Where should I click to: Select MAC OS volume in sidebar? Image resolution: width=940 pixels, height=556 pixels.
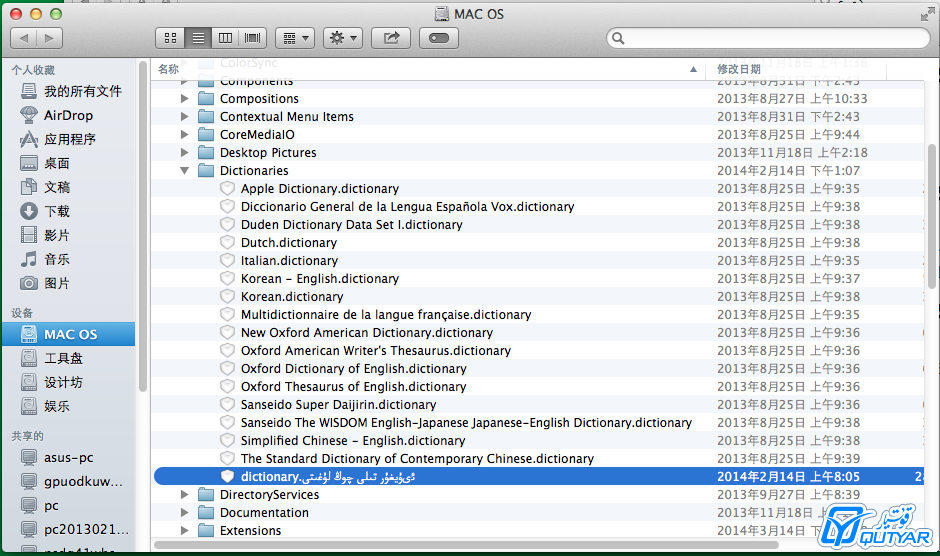pos(68,334)
